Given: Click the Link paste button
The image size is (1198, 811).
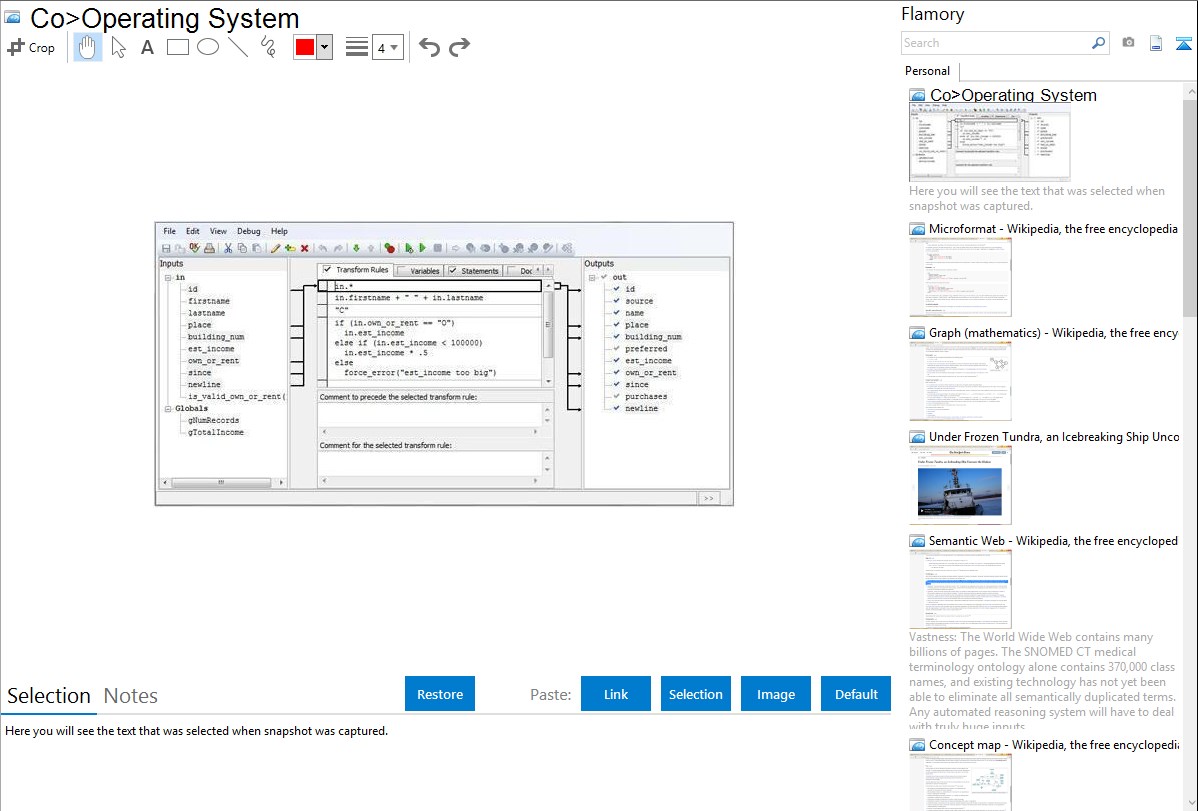Looking at the screenshot, I should click(x=616, y=694).
